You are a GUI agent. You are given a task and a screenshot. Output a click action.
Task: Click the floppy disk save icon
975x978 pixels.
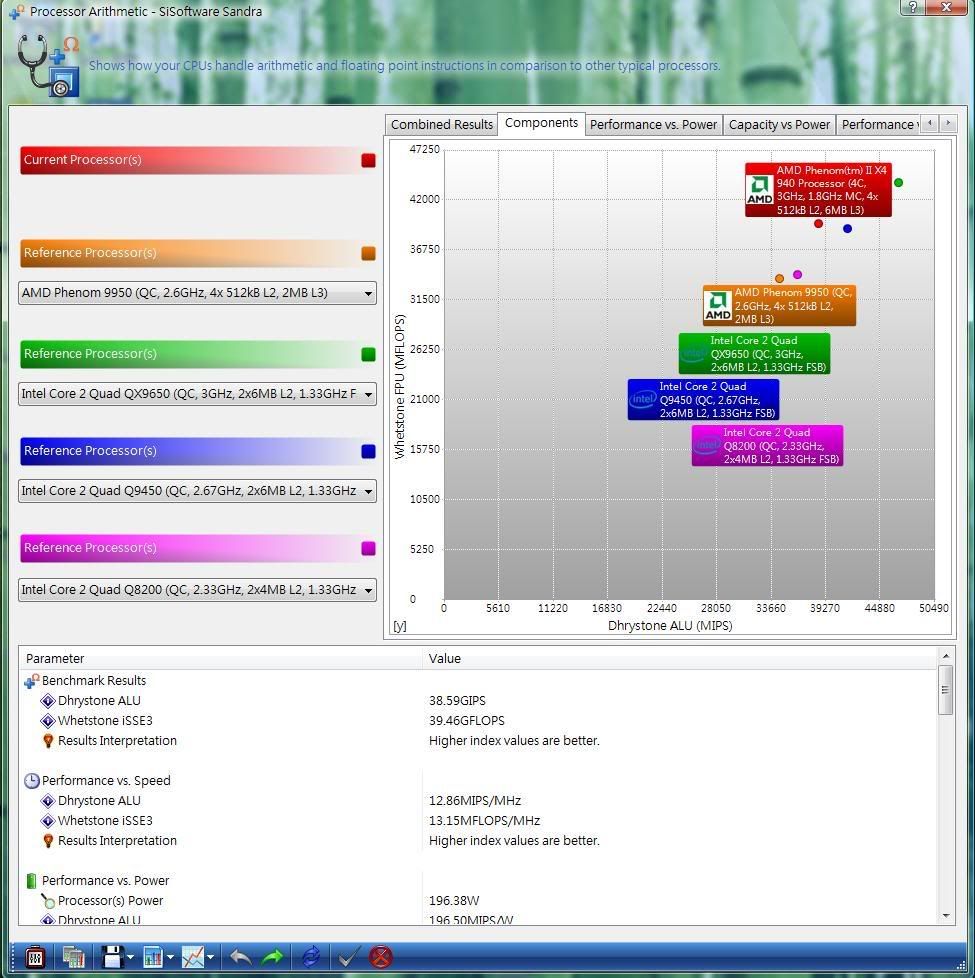(x=113, y=956)
